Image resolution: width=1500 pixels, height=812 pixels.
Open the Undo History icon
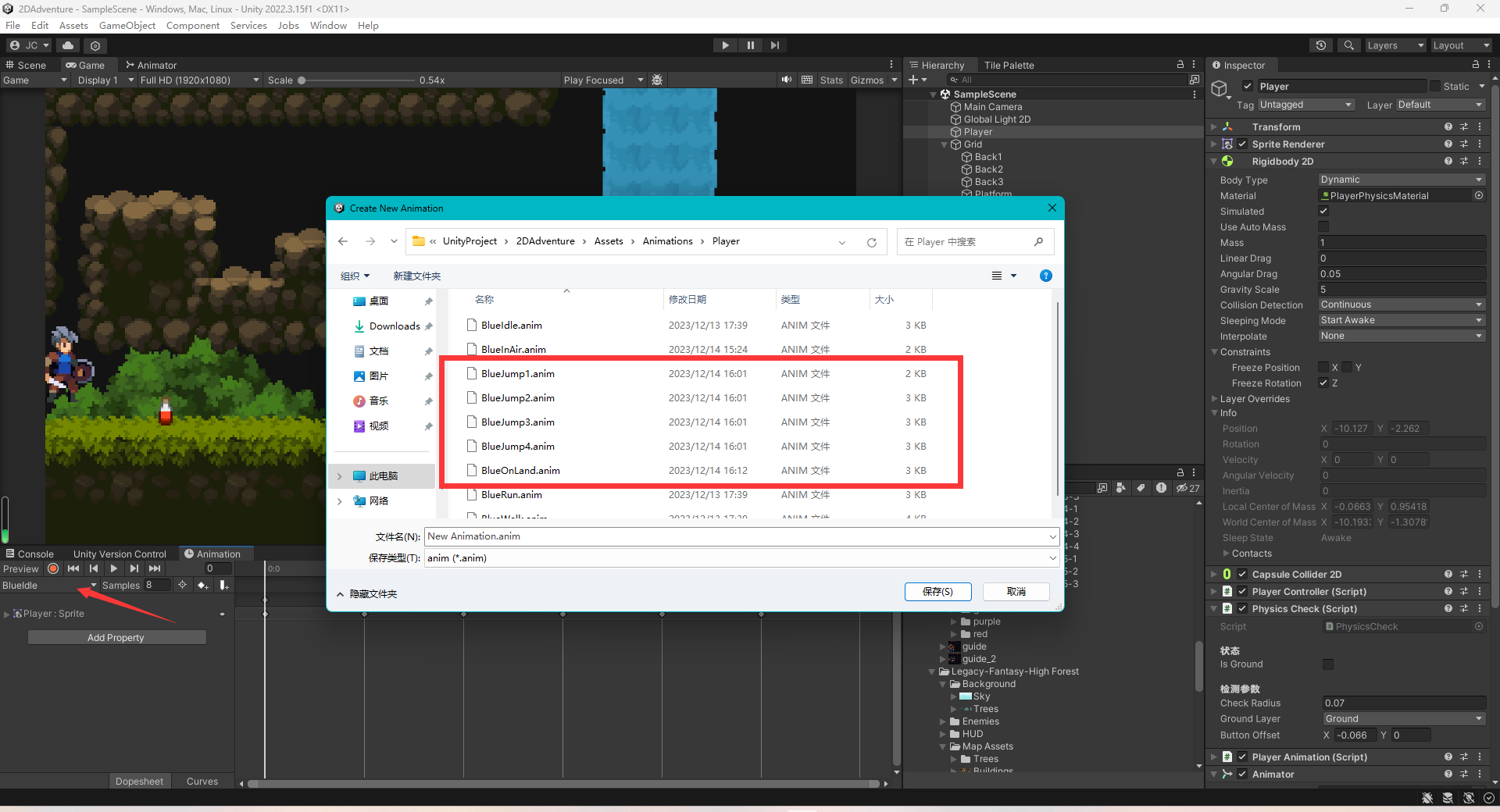(1321, 45)
